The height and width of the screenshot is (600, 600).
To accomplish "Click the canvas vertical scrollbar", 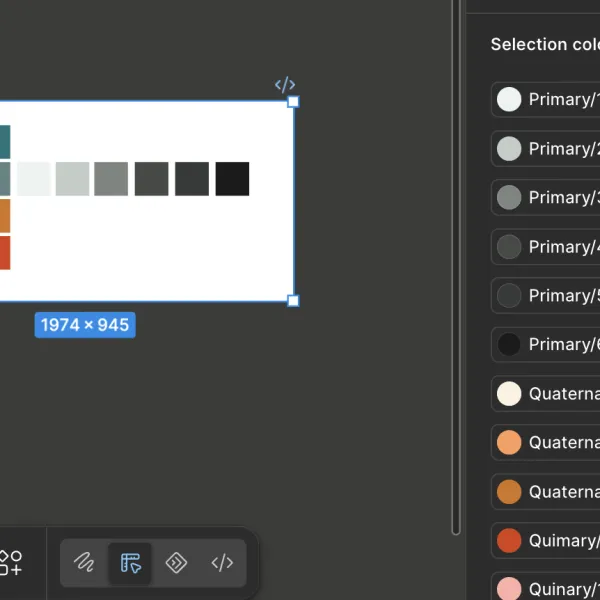I will point(456,267).
